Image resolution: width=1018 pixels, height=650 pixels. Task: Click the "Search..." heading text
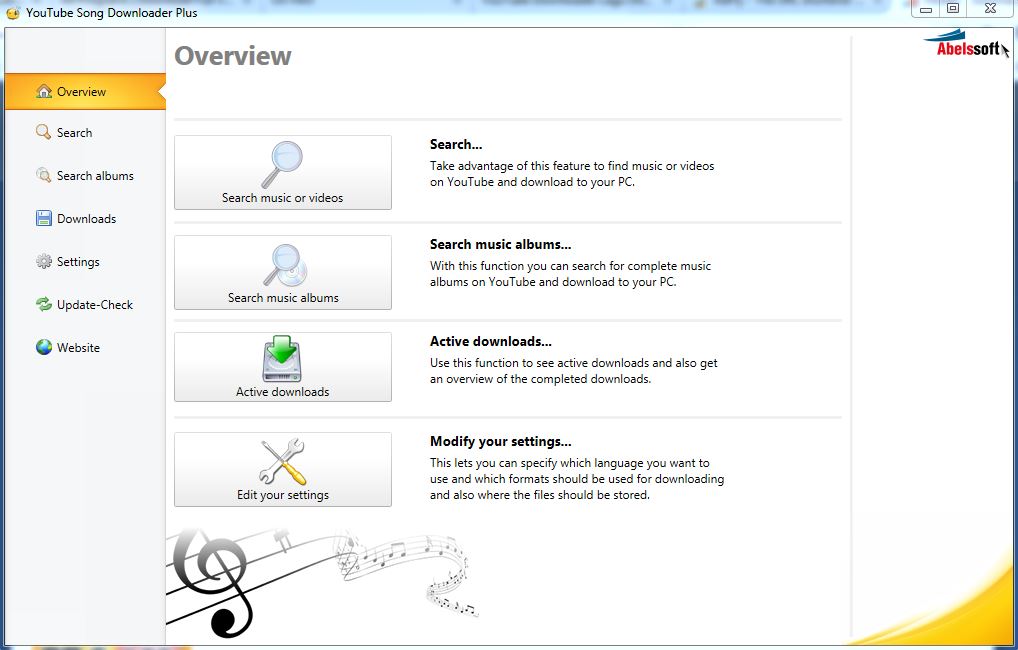click(456, 144)
